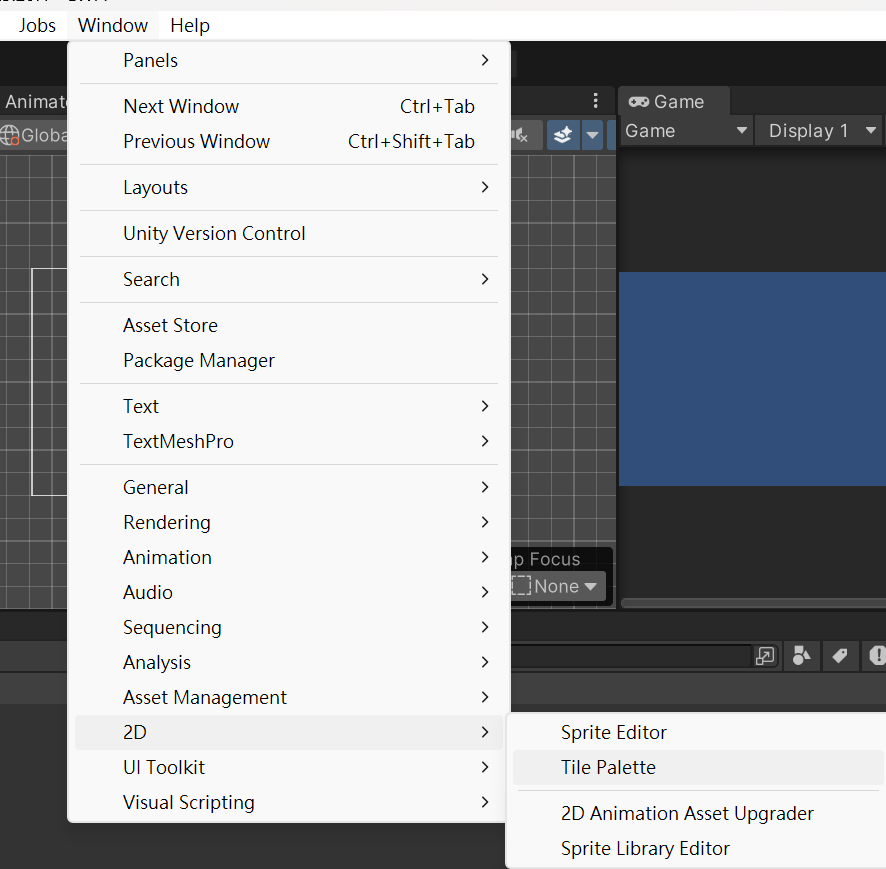Expand the Rendering submenu
The width and height of the screenshot is (886, 869).
pos(289,522)
